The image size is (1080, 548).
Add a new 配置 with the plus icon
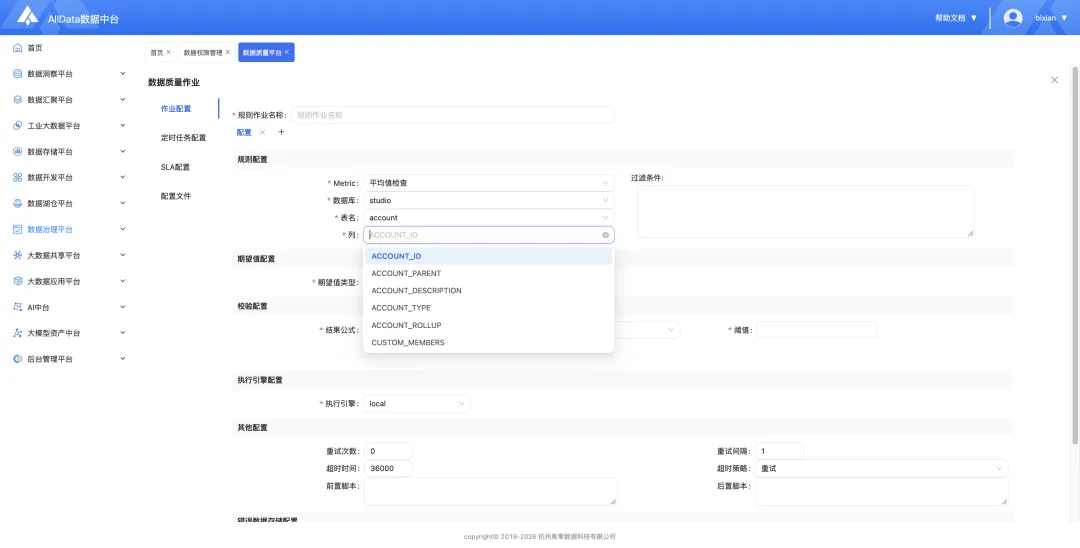tap(281, 132)
